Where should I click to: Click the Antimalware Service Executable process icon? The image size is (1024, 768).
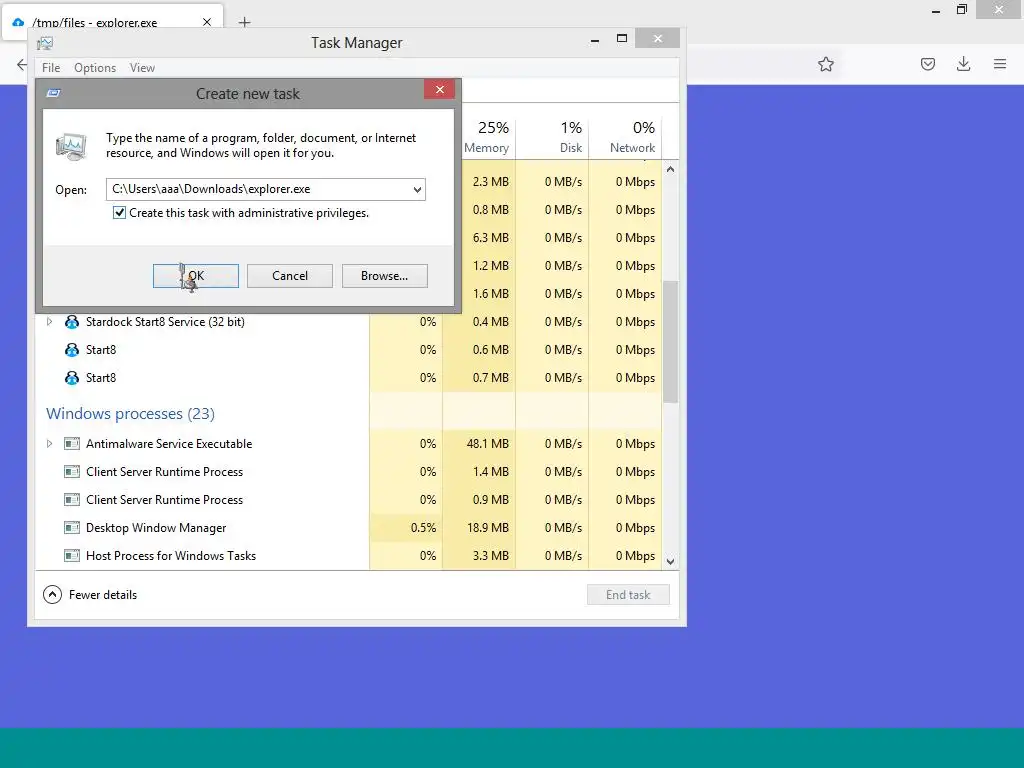coord(72,444)
